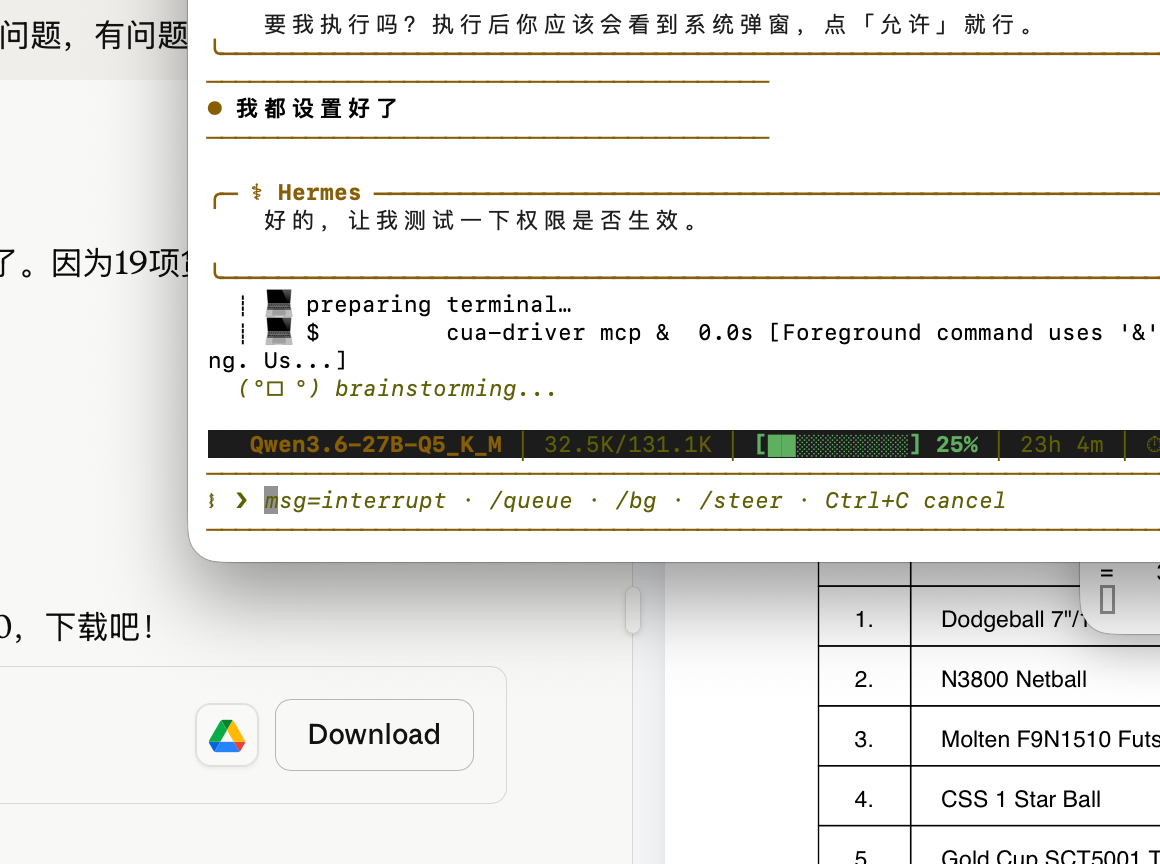Click the context usage progress bar
This screenshot has height=864, width=1160.
(x=838, y=445)
